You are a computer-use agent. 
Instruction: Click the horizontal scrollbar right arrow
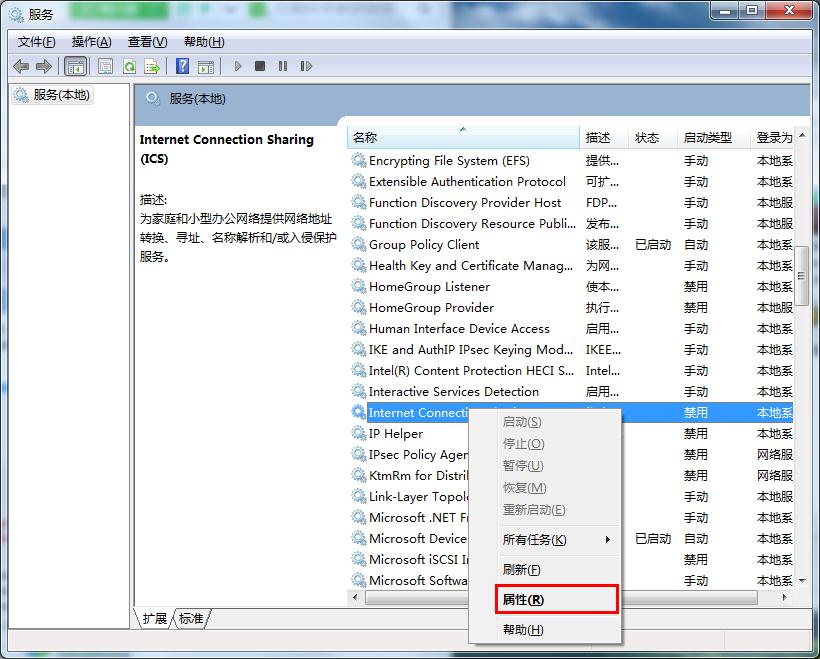tap(784, 597)
